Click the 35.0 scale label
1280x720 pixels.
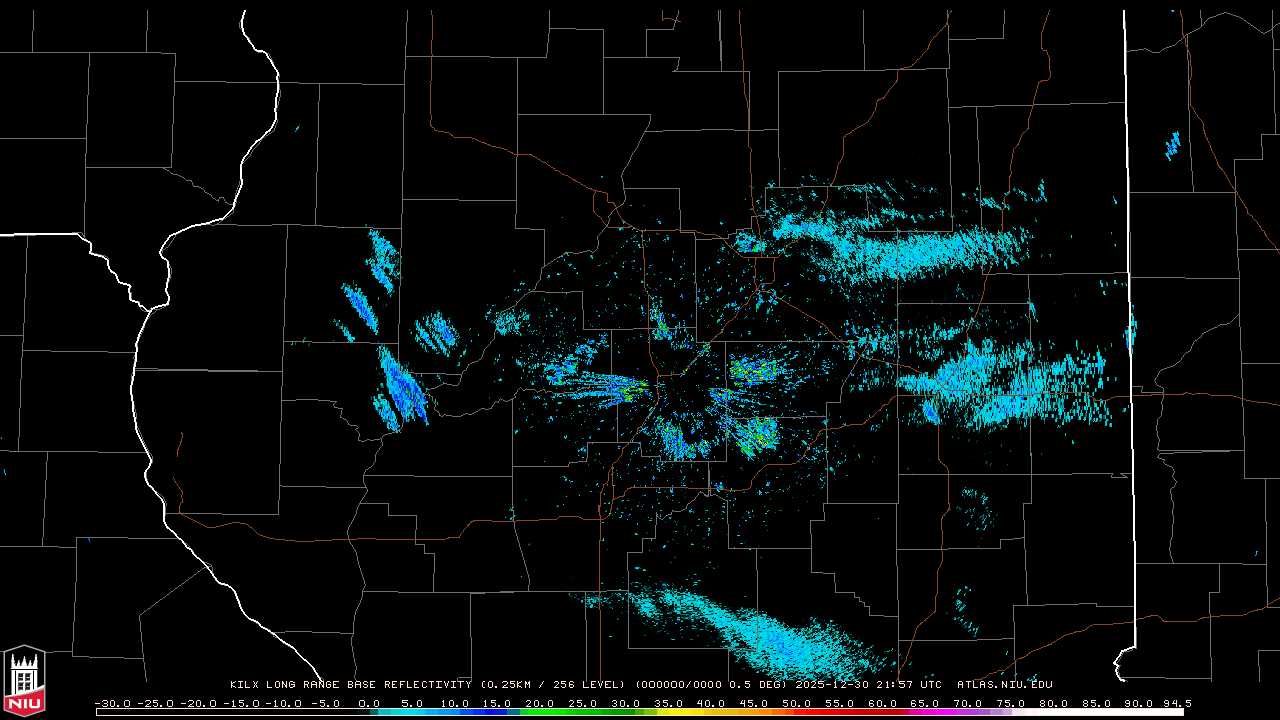point(668,703)
